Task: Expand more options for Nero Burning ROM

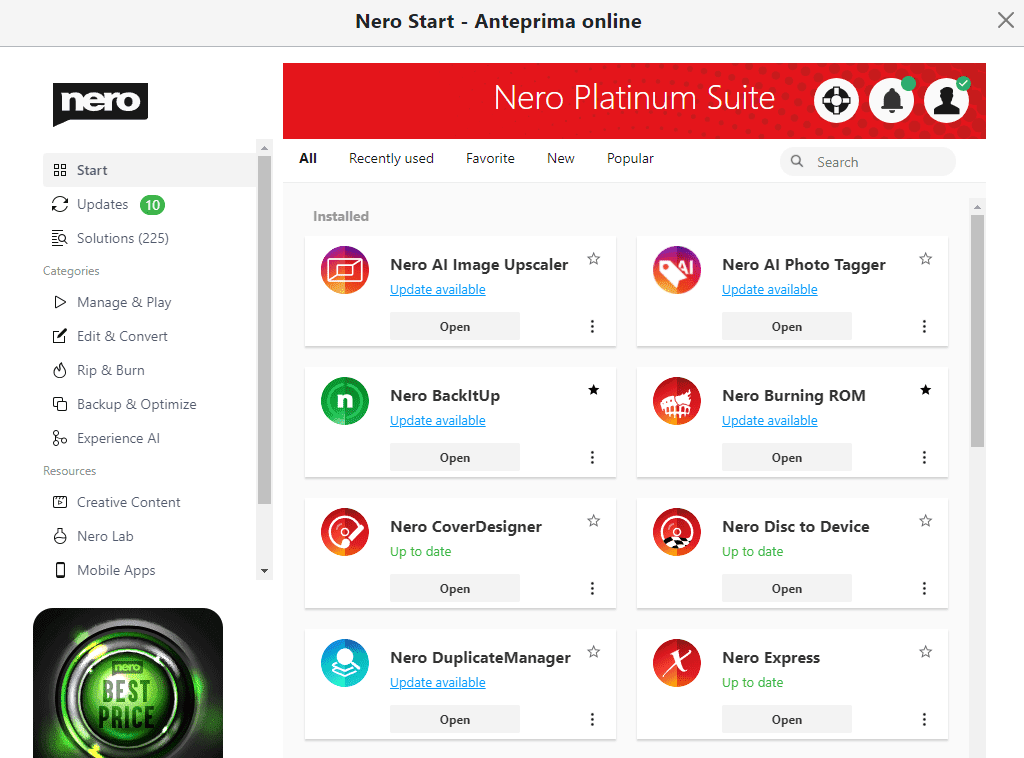Action: (924, 458)
